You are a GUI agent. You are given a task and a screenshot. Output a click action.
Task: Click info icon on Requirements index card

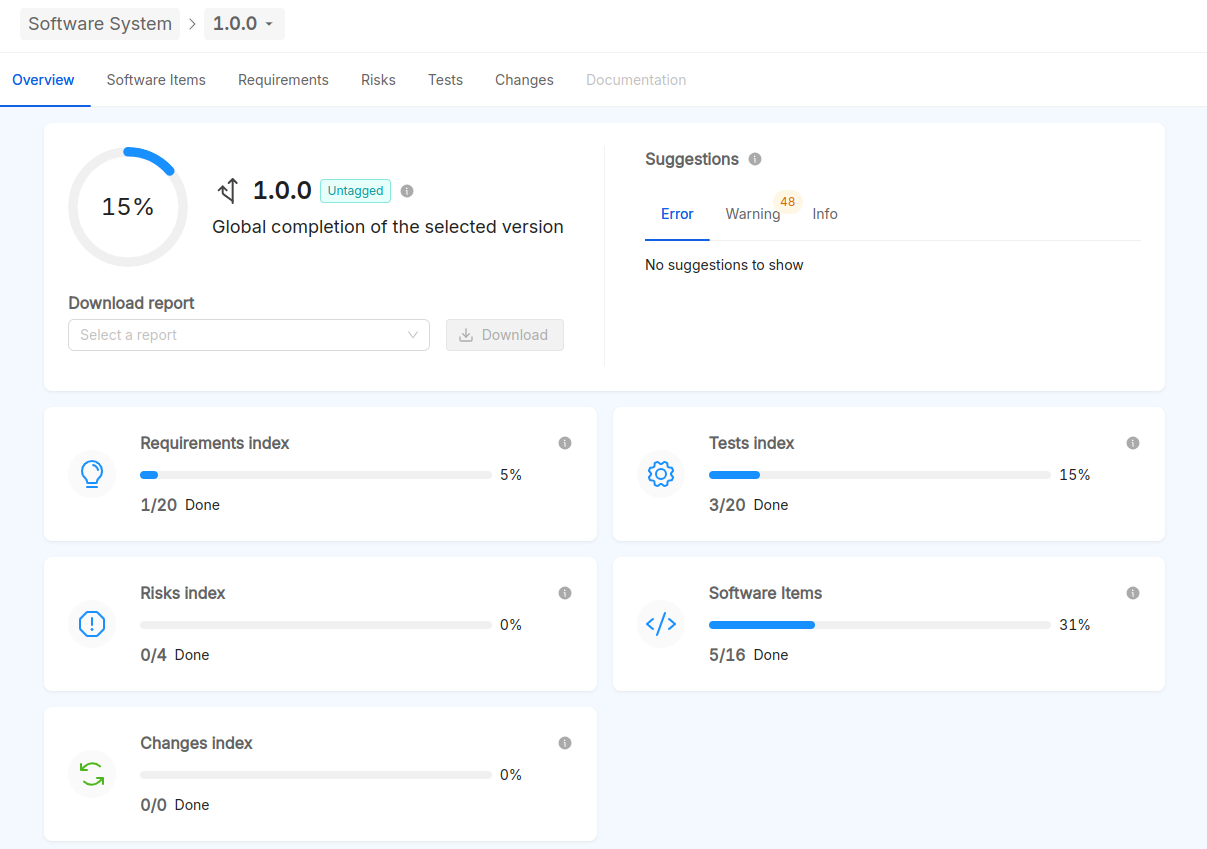coord(565,443)
